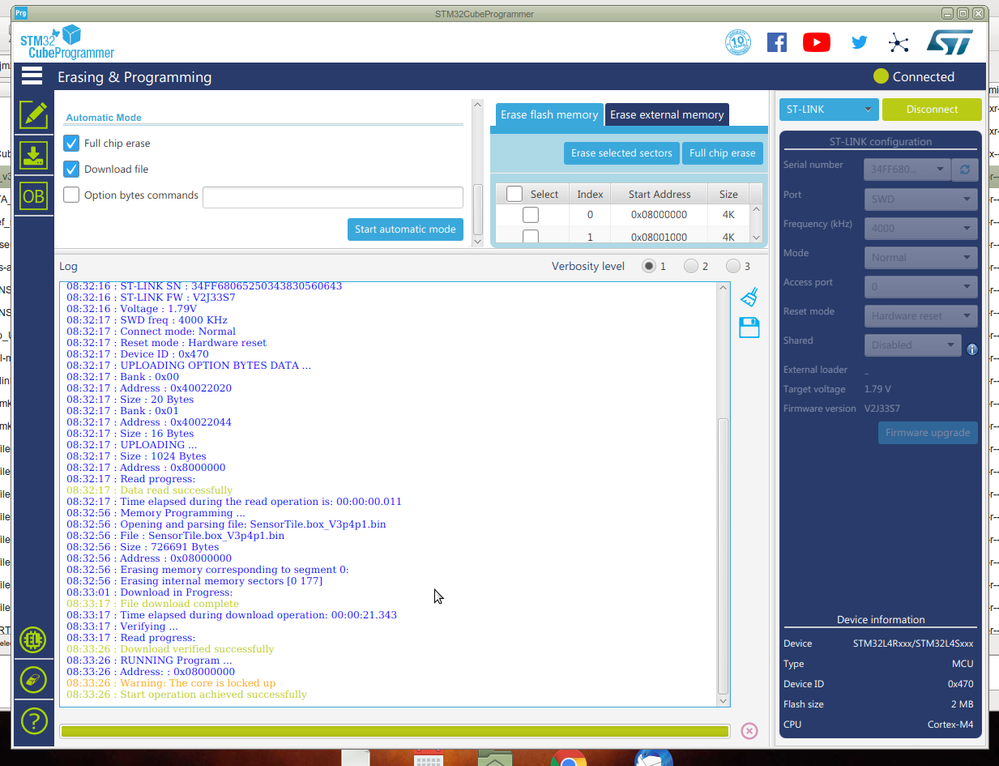Viewport: 999px width, 766px height.
Task: Open the Option Bytes (OB) panel
Action: pyautogui.click(x=33, y=196)
